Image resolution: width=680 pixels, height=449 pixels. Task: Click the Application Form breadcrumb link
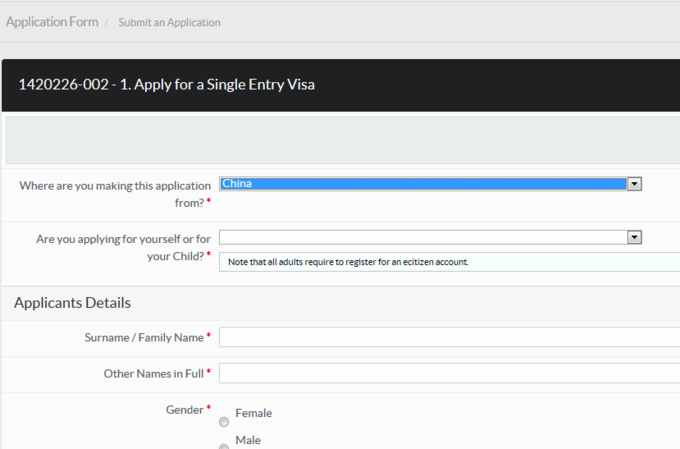point(52,22)
